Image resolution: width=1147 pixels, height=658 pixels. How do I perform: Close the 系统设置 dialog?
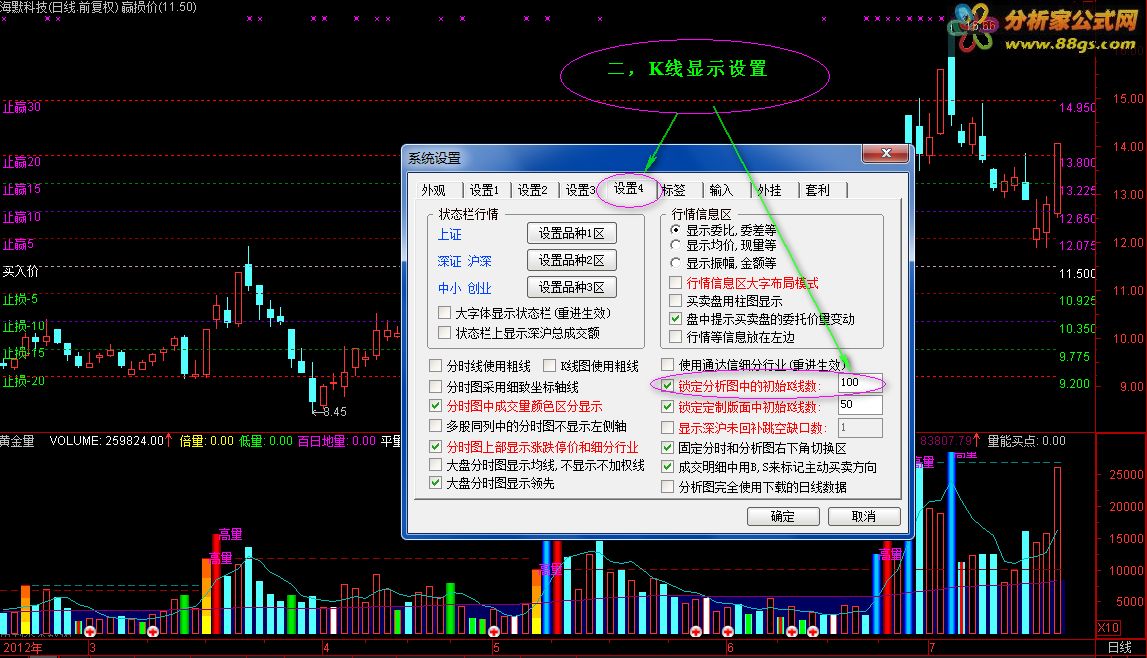pos(886,153)
